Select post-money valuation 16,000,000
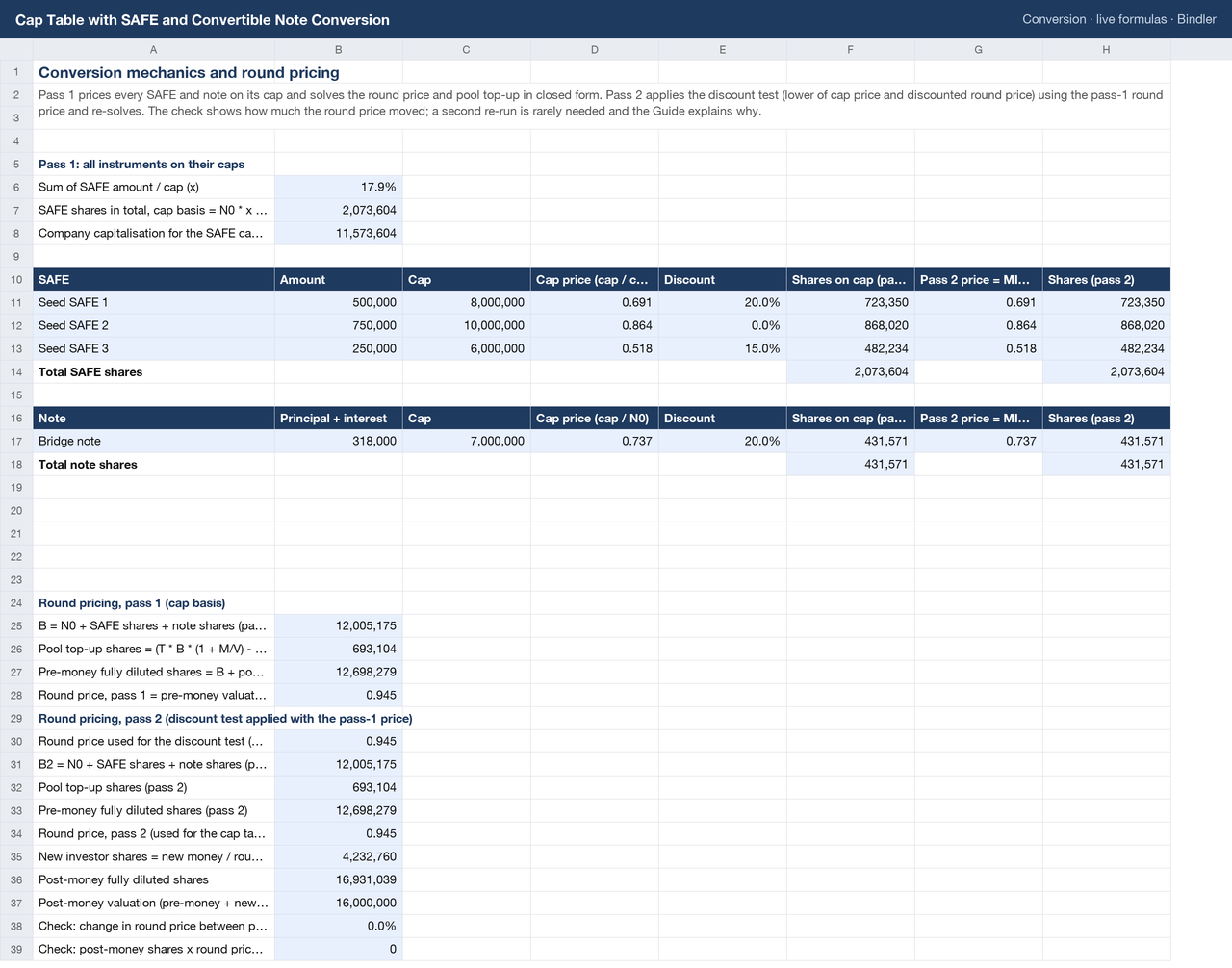Image resolution: width=1232 pixels, height=968 pixels. tap(338, 903)
